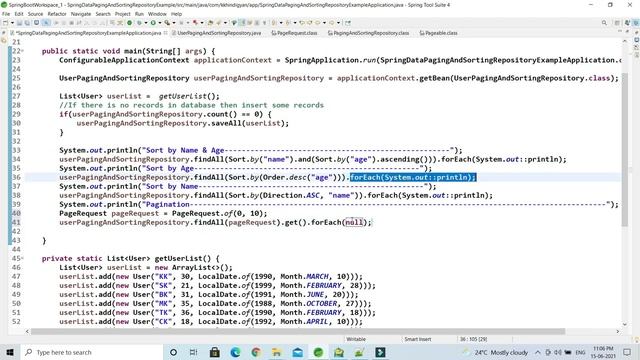Open Cortana circle icon on taskbar
The image size is (640, 360).
[x=173, y=352]
